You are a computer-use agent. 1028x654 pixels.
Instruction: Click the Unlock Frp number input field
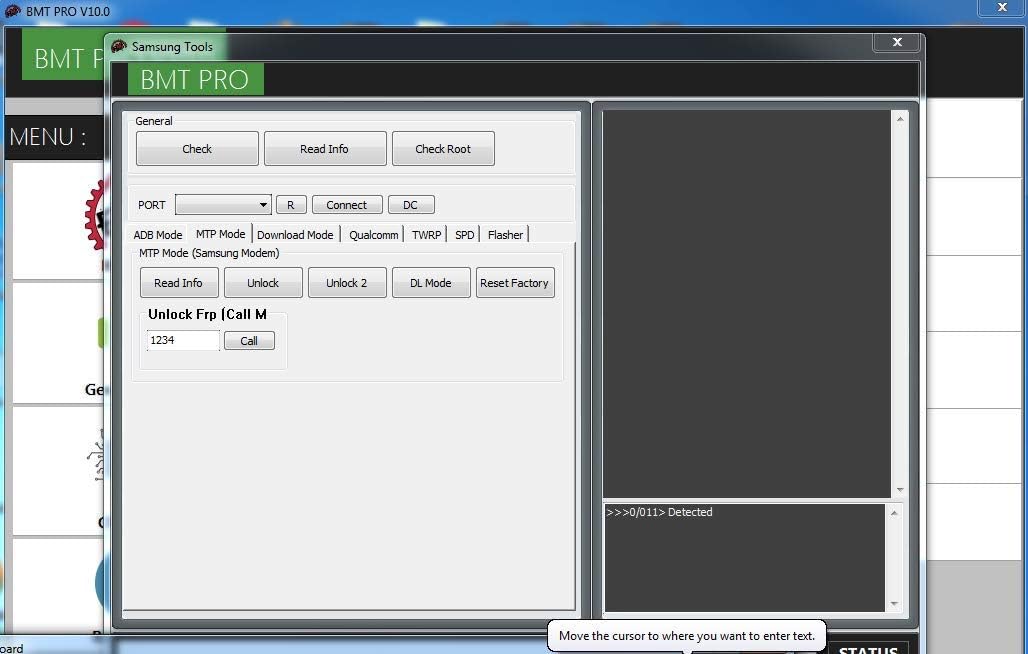183,341
